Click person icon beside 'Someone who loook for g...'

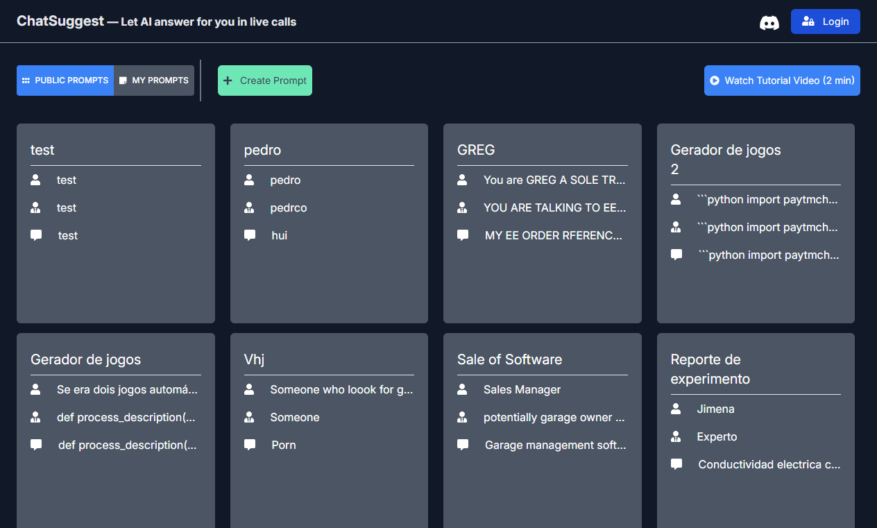click(x=249, y=389)
